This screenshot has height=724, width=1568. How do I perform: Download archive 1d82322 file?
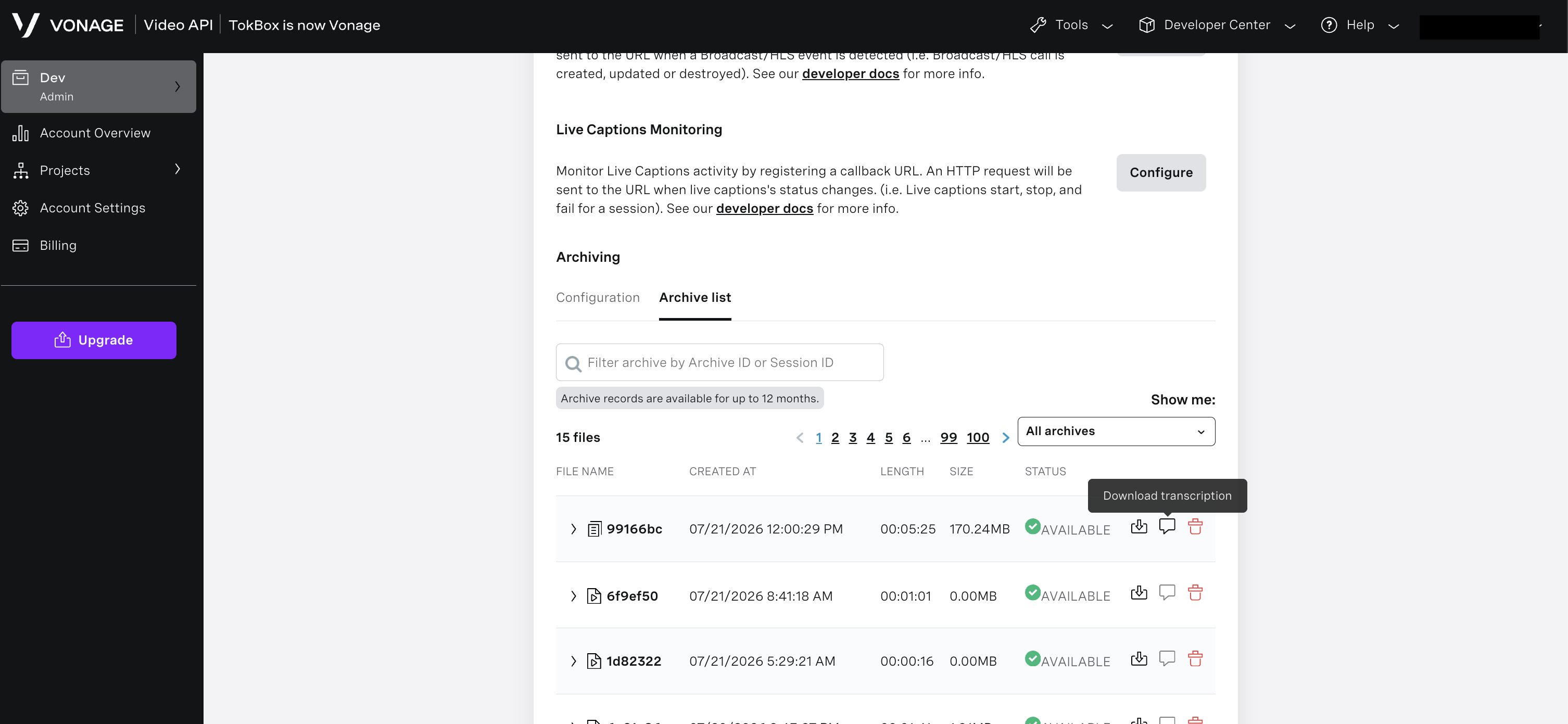click(x=1139, y=658)
